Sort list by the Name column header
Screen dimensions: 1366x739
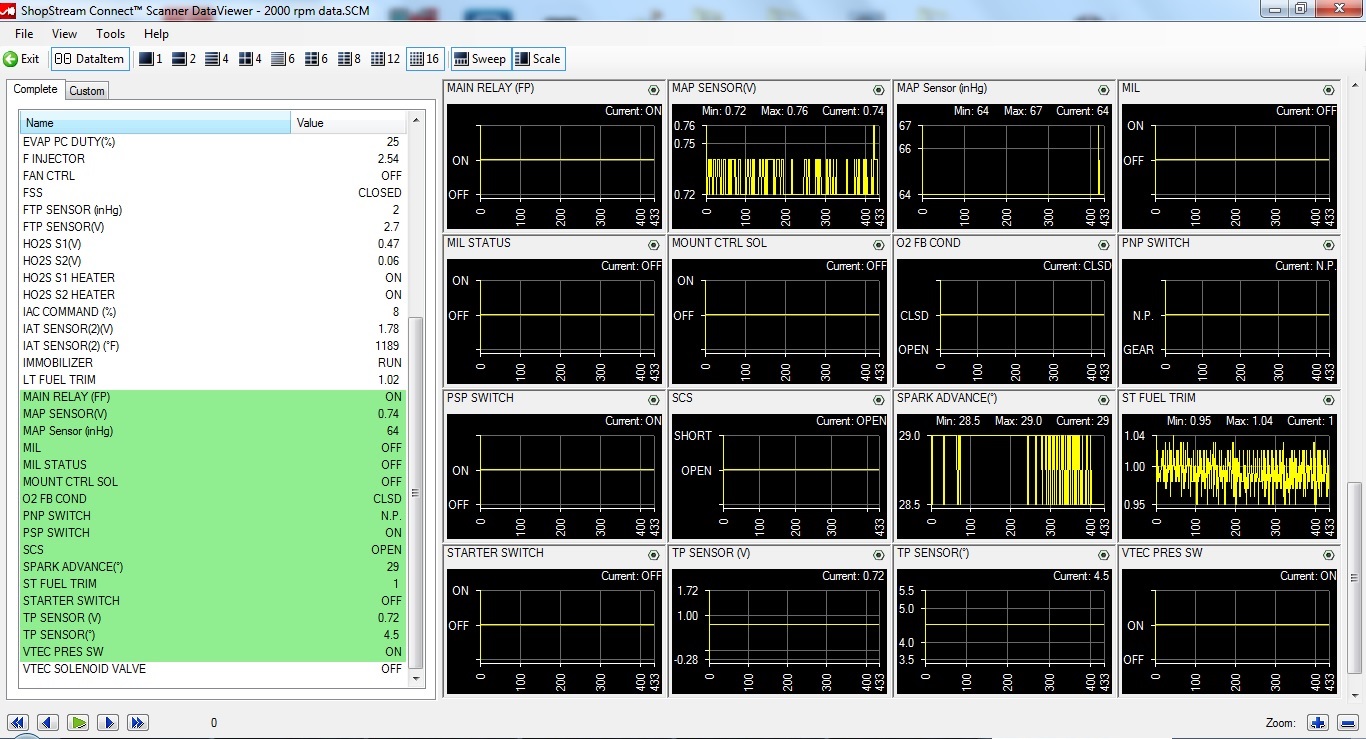[x=156, y=123]
